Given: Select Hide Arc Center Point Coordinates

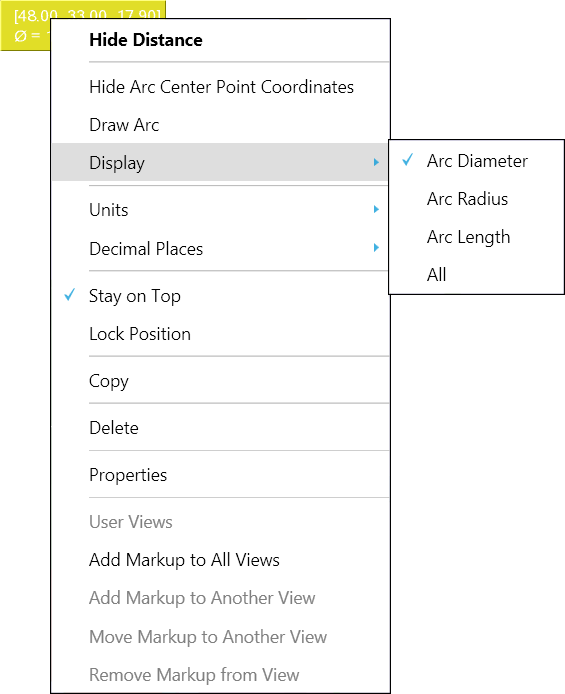Looking at the screenshot, I should pyautogui.click(x=220, y=87).
